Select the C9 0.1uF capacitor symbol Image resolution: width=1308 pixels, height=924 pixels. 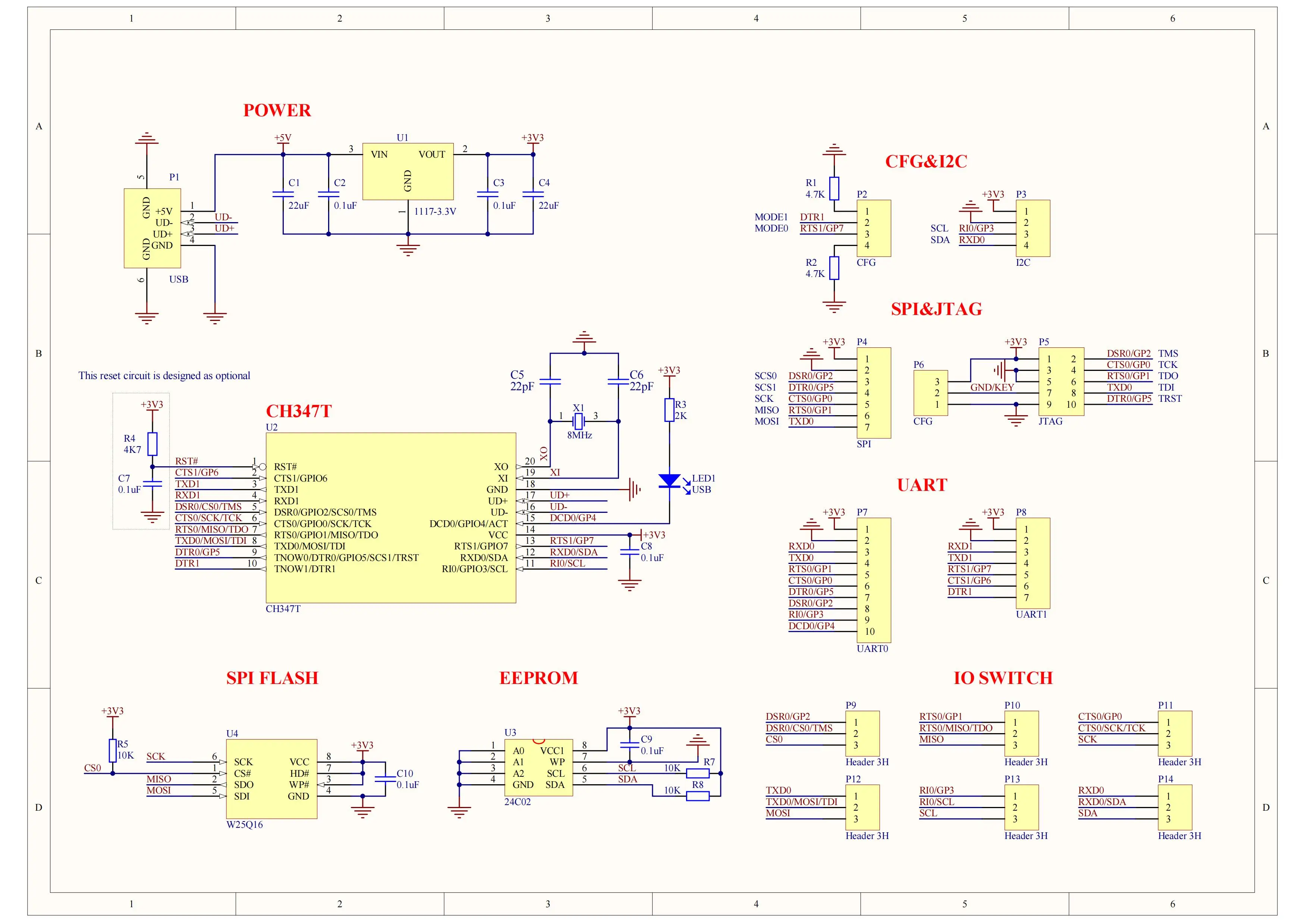(x=629, y=745)
